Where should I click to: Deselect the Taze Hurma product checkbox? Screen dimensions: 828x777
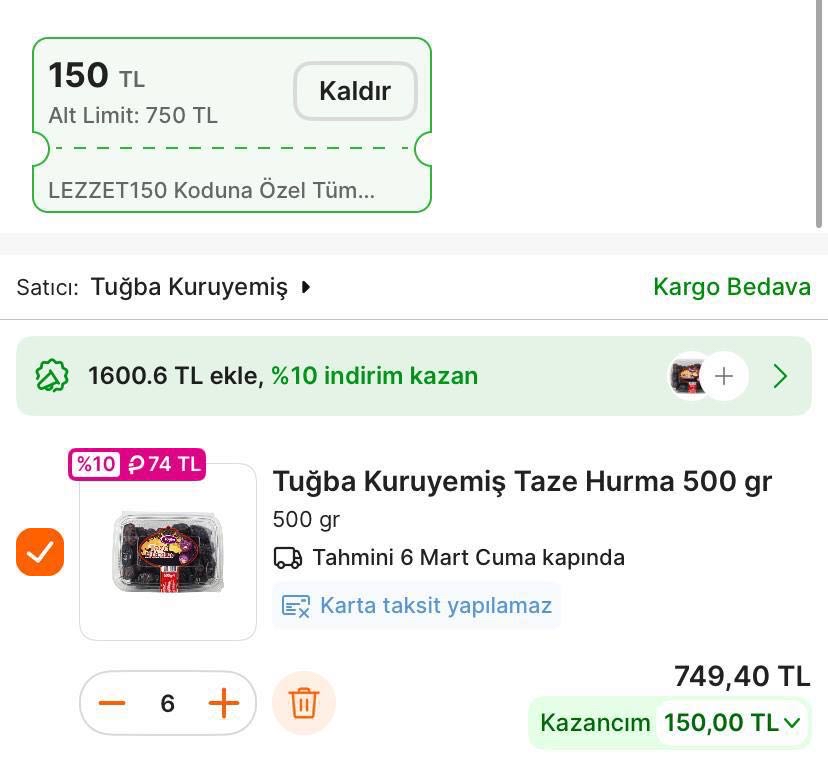point(40,551)
